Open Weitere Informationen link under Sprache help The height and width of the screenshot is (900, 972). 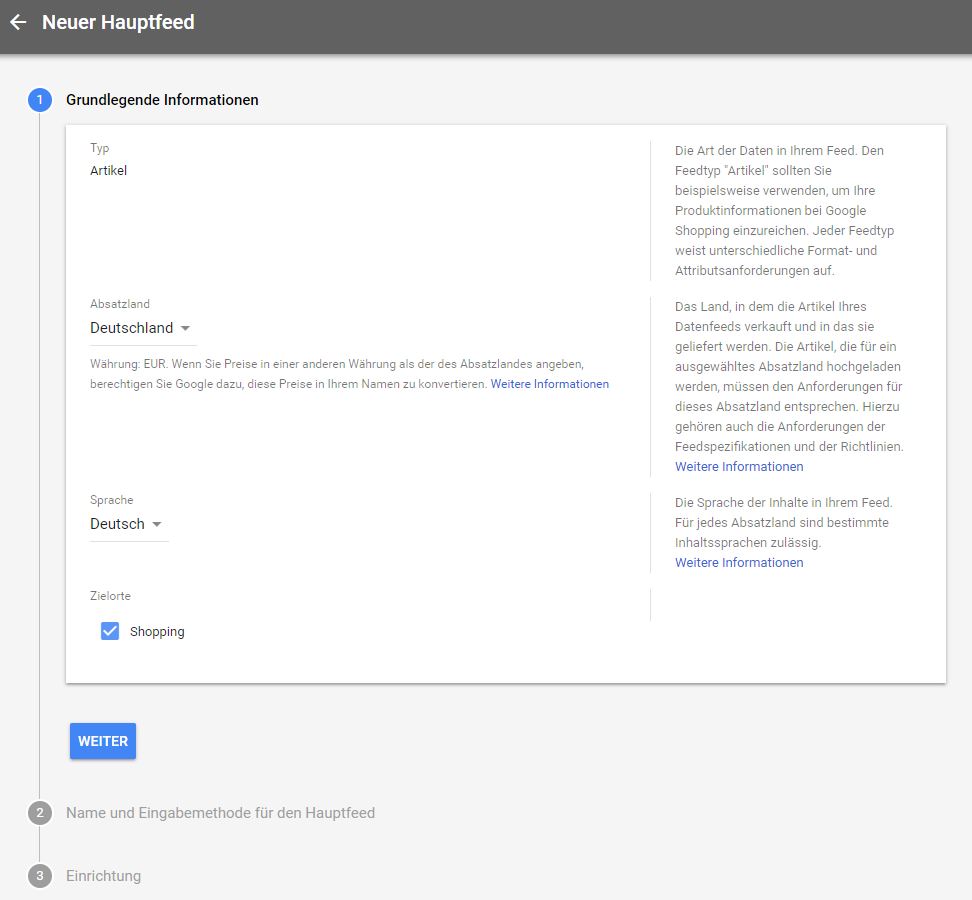click(739, 562)
